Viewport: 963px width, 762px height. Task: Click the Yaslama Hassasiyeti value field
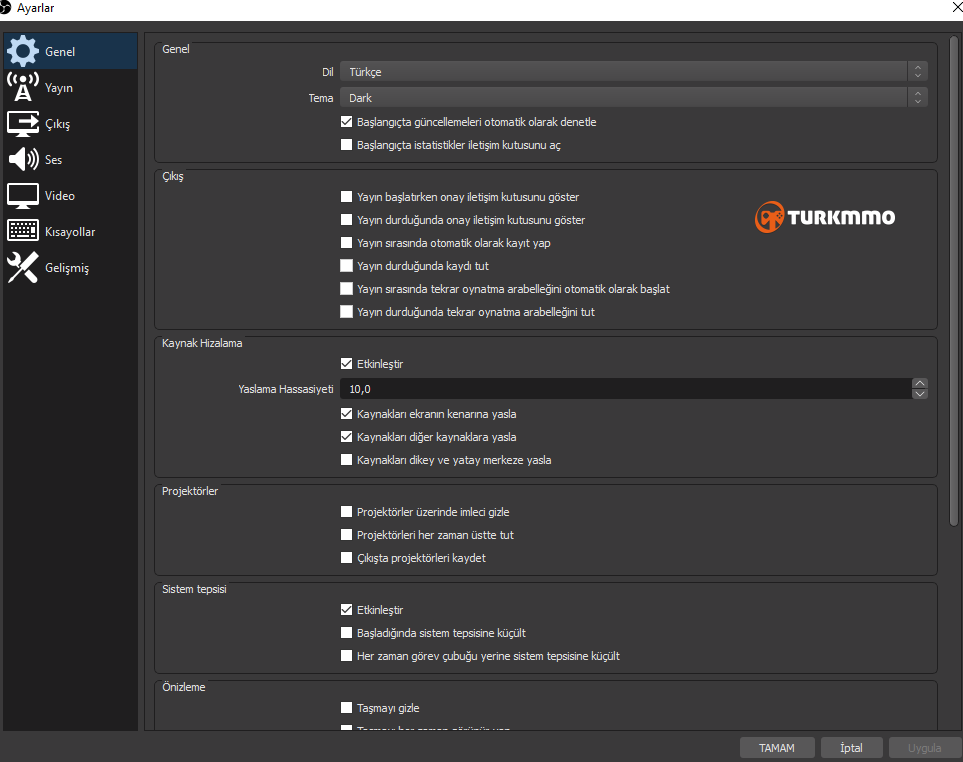626,389
